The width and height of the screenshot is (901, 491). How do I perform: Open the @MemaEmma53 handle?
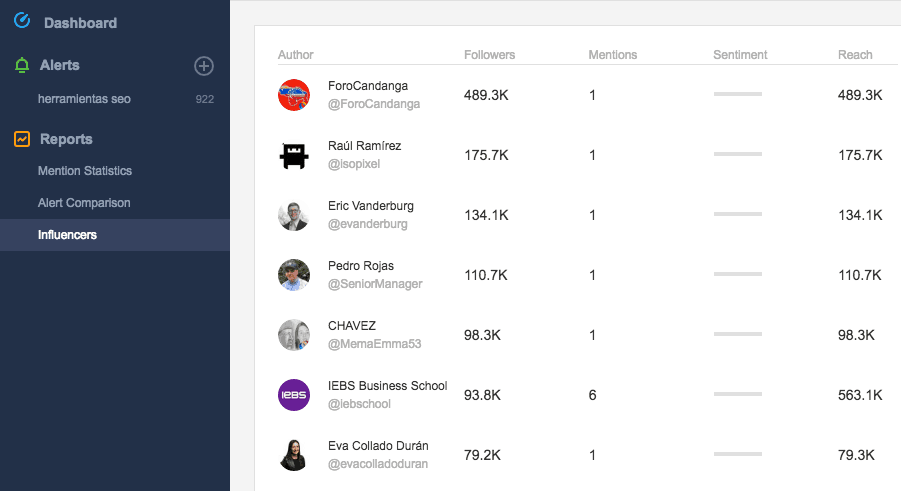pos(374,344)
